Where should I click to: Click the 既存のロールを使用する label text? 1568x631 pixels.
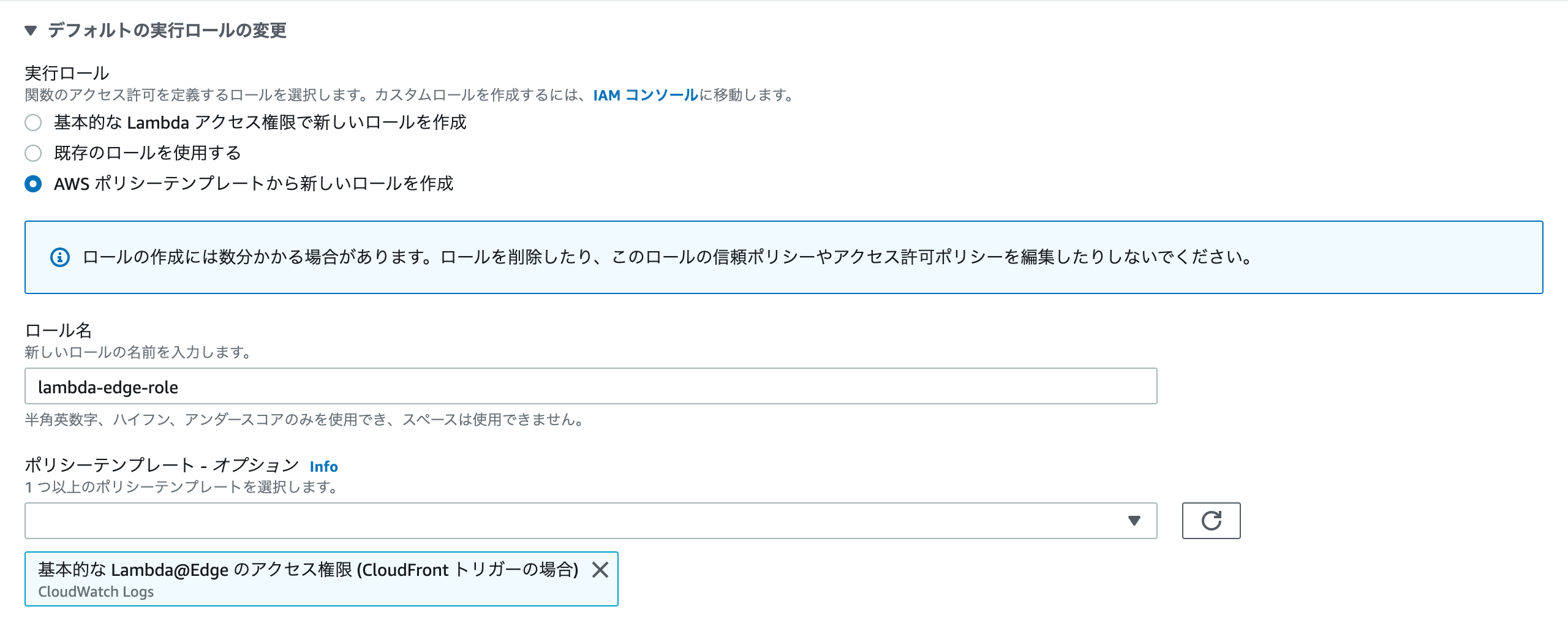[x=148, y=153]
